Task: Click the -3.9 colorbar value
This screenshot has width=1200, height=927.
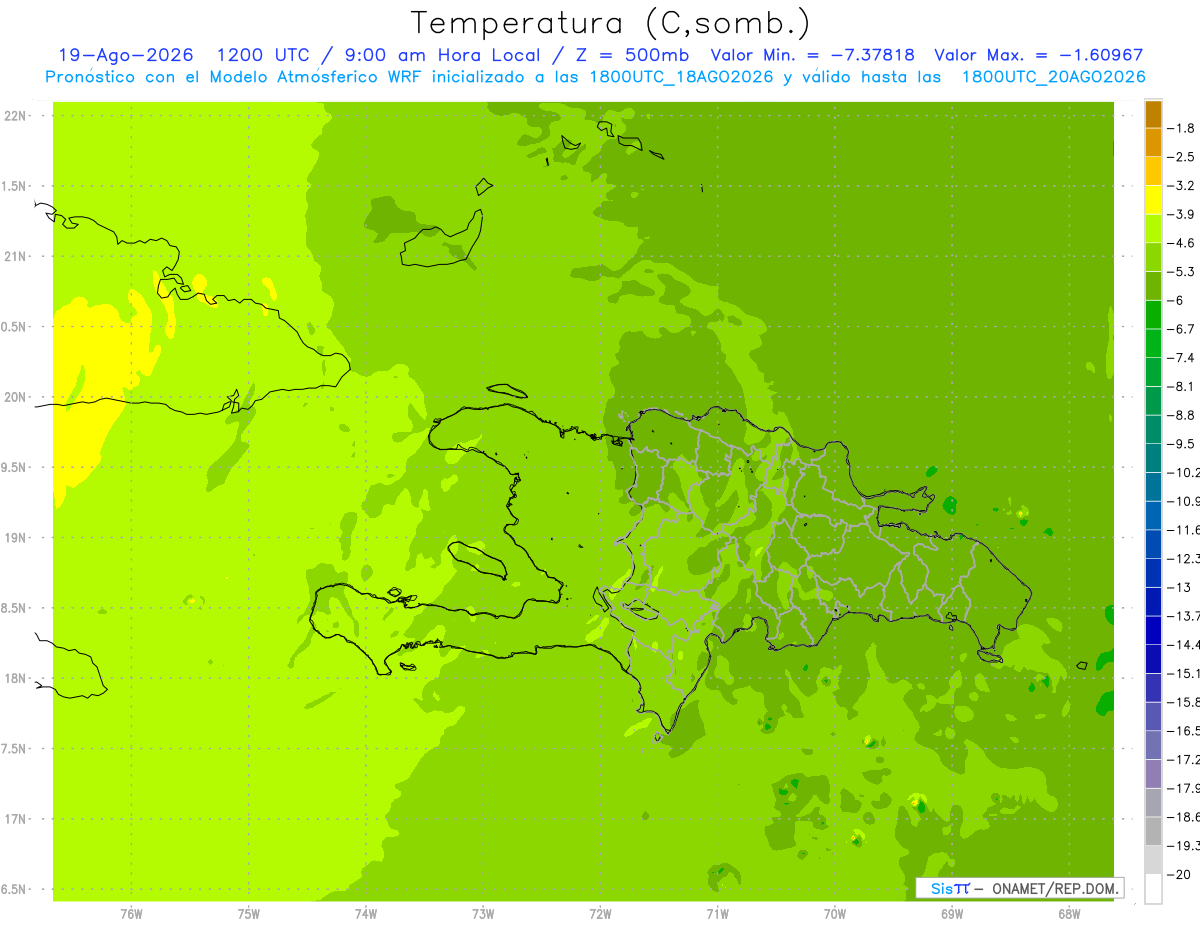Action: coord(1183,214)
